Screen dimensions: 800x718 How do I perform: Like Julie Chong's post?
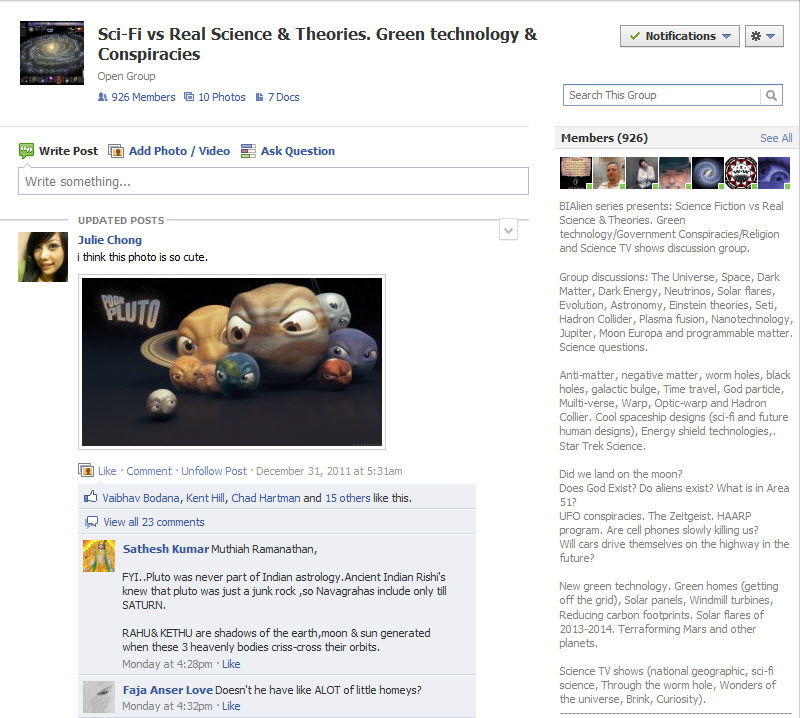[x=107, y=471]
